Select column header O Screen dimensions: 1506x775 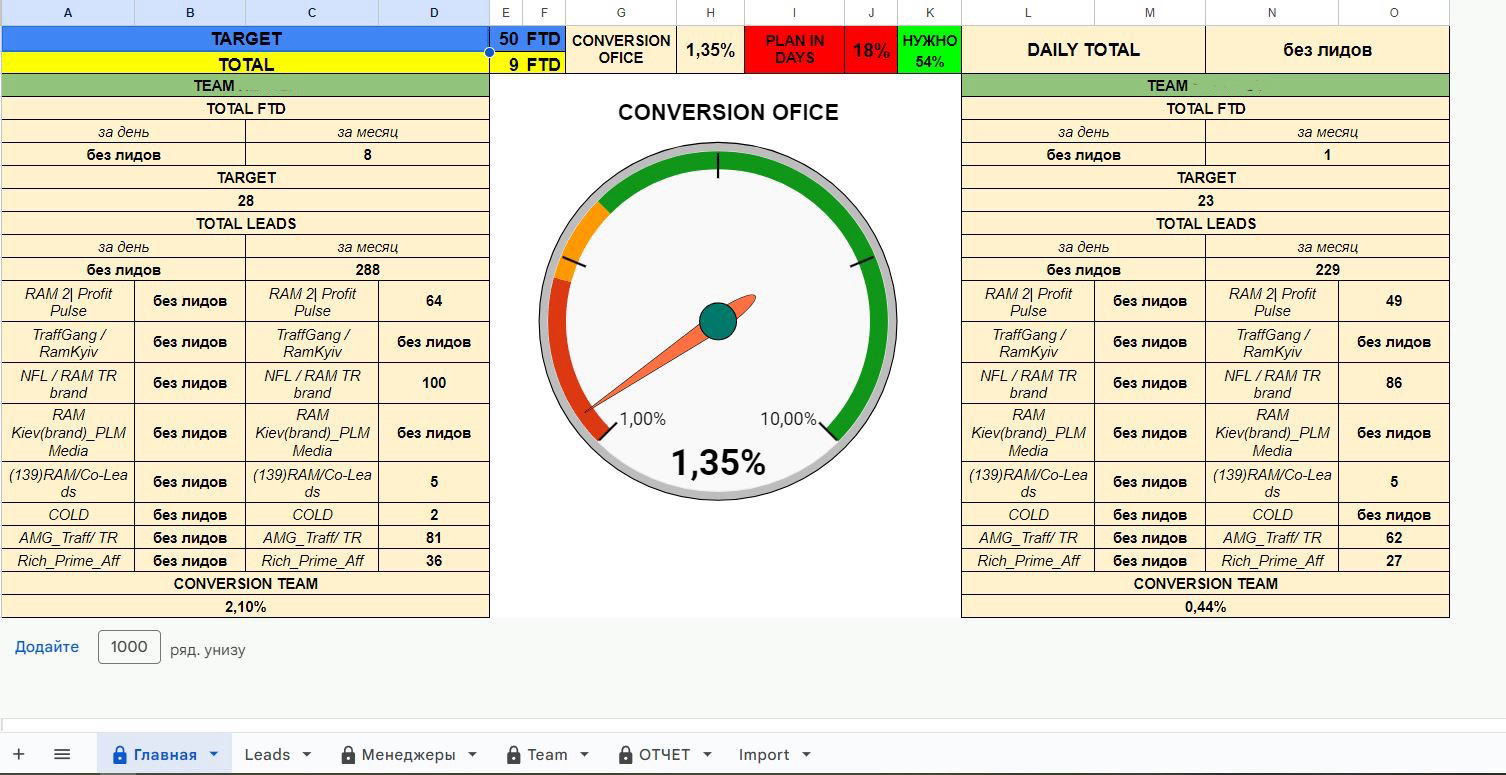click(x=1394, y=13)
